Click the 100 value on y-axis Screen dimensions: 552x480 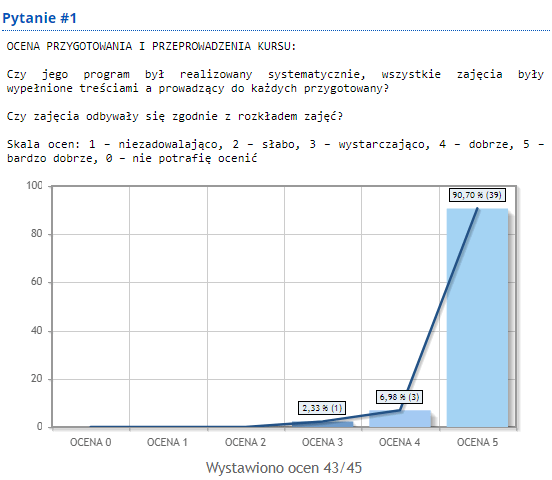pos(34,185)
